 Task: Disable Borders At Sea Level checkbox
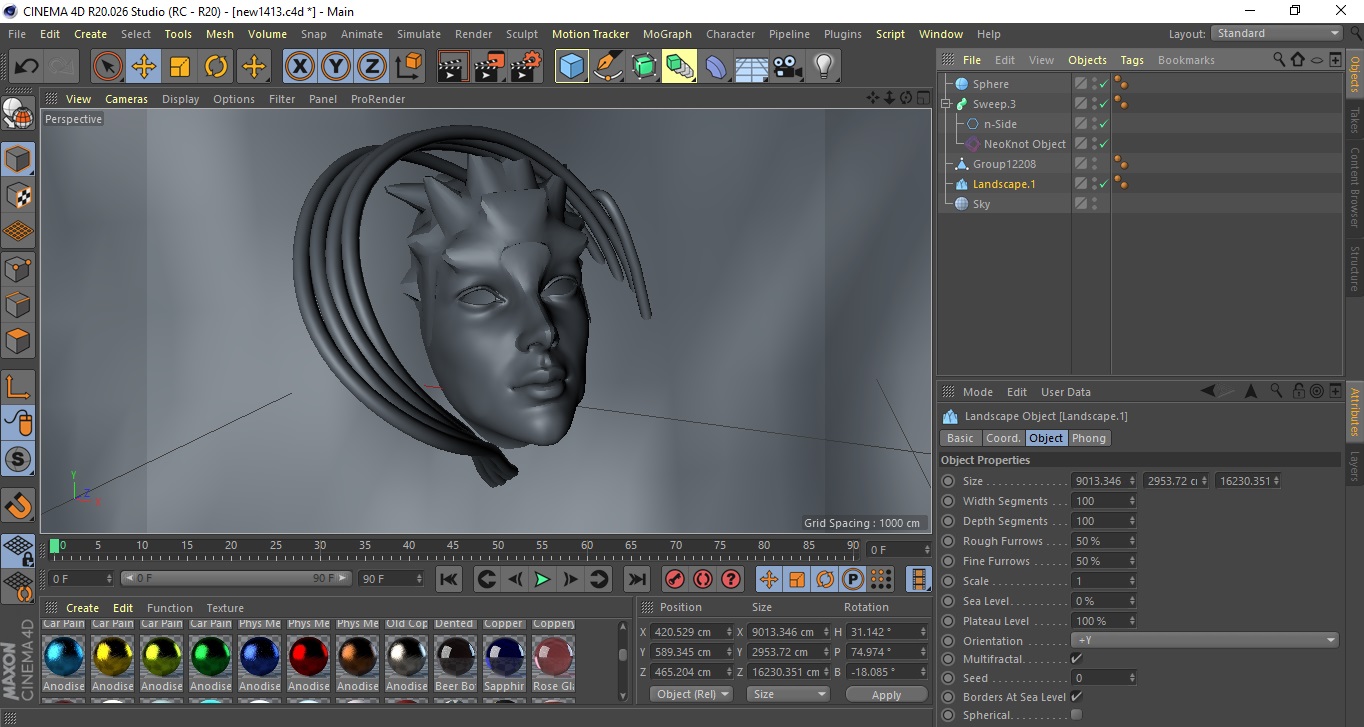[1076, 697]
